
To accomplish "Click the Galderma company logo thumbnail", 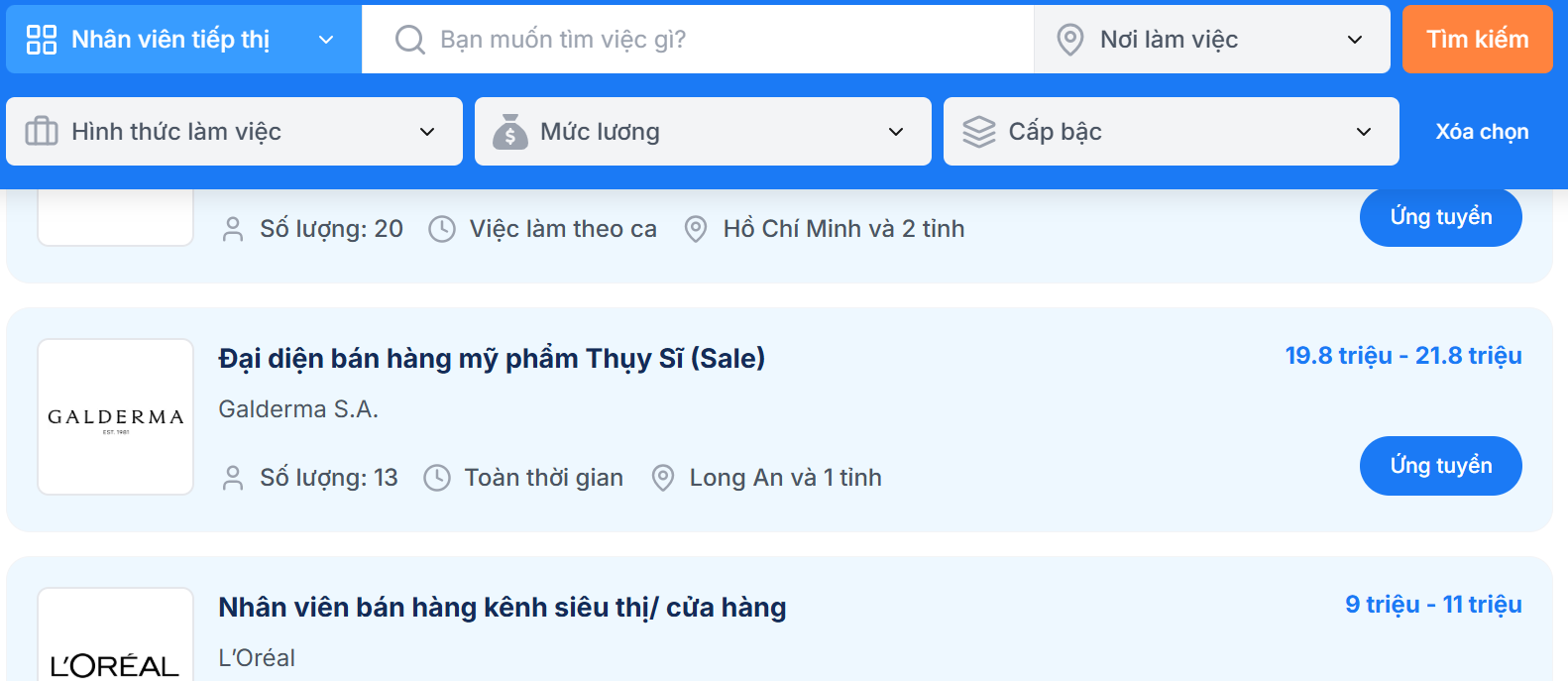I will point(116,417).
